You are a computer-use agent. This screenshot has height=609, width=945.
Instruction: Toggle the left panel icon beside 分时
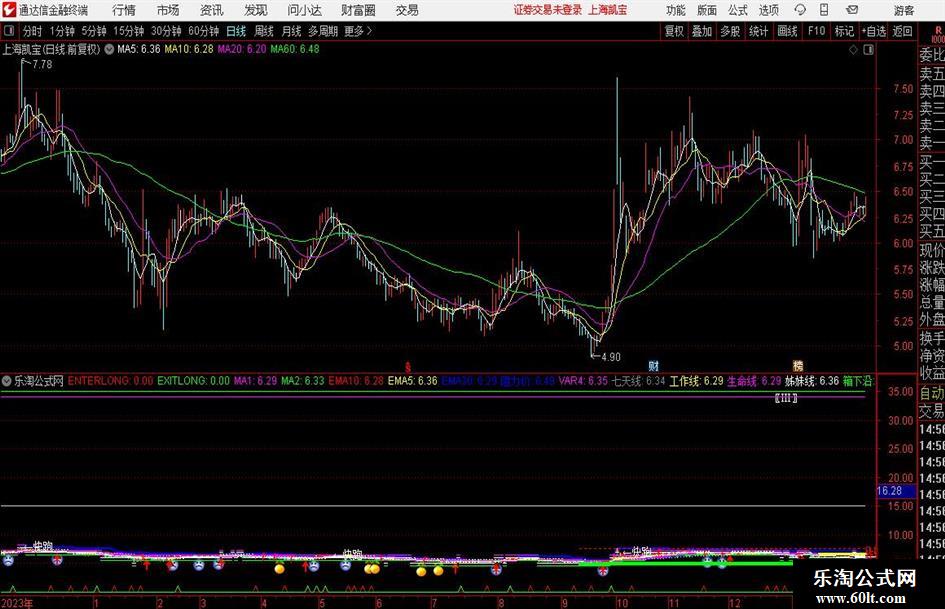click(9, 31)
